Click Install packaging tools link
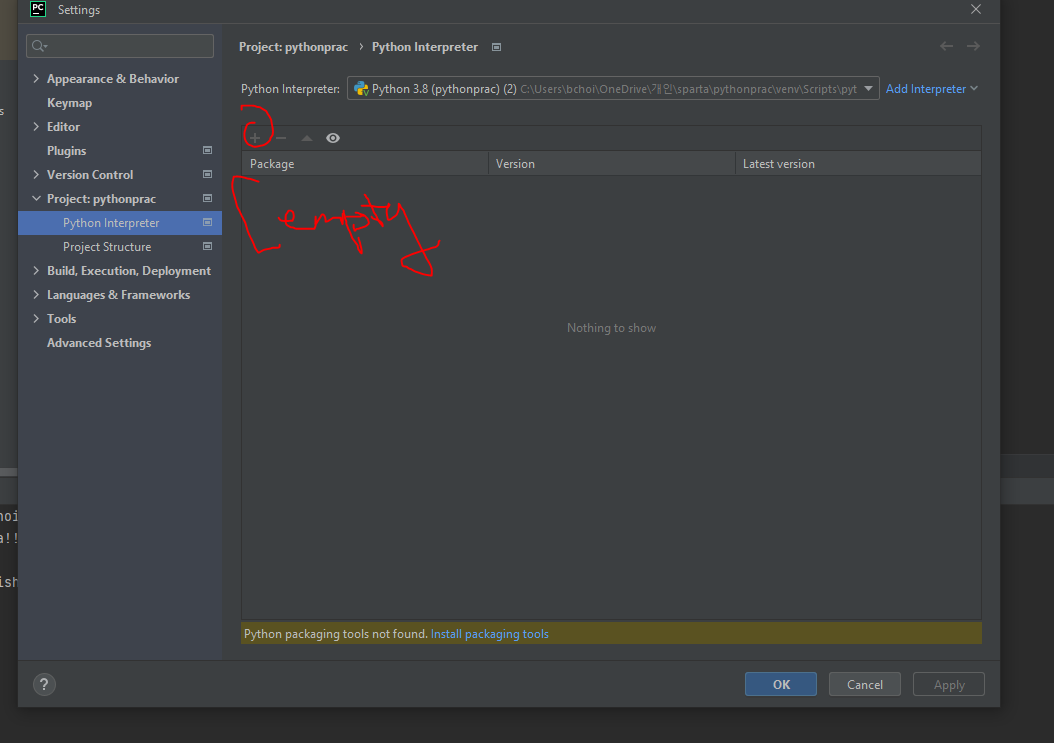 (x=489, y=634)
